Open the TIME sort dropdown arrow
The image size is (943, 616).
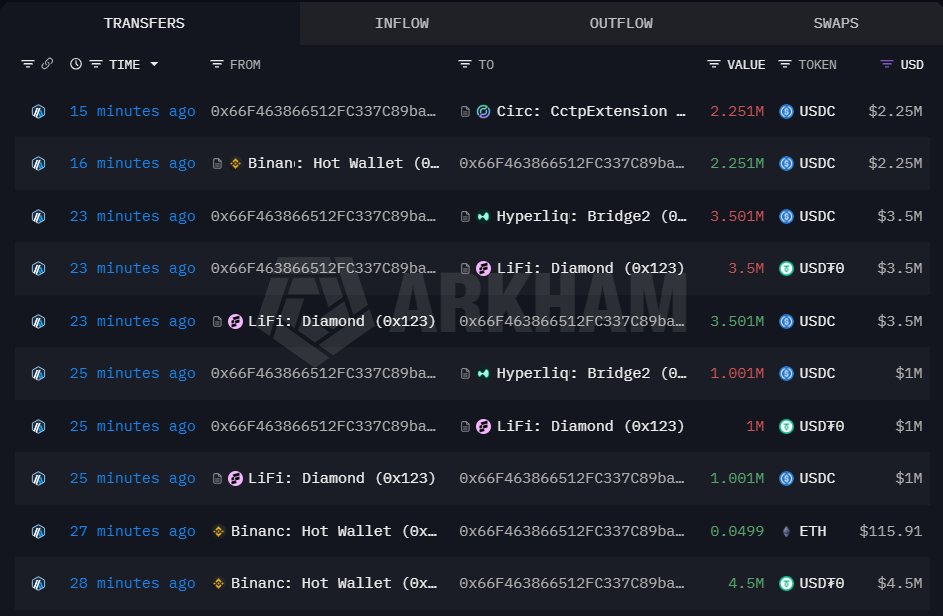point(155,64)
